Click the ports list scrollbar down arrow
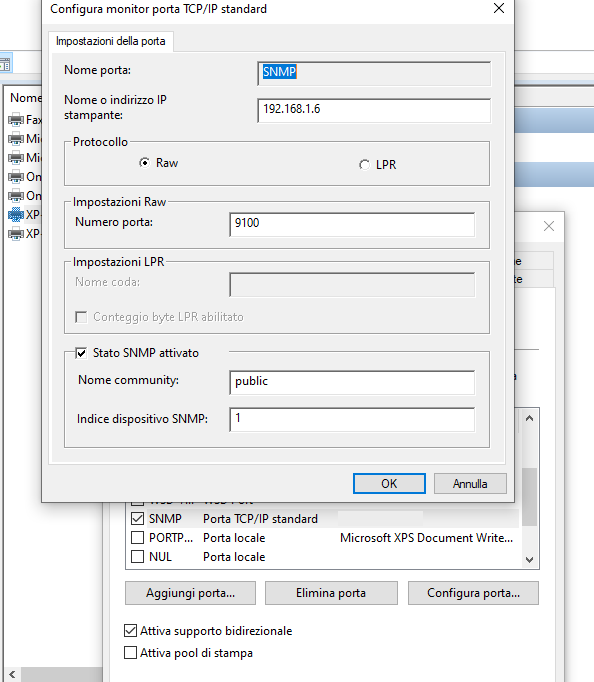 click(x=529, y=559)
